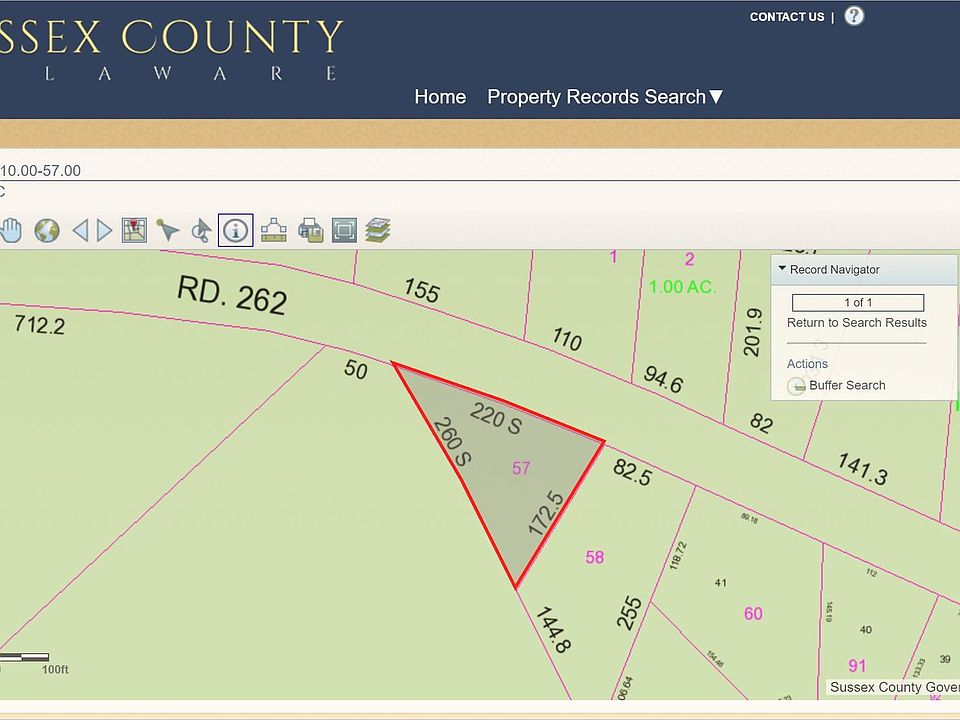Open the Contact Us link
The height and width of the screenshot is (720, 960).
pos(787,17)
